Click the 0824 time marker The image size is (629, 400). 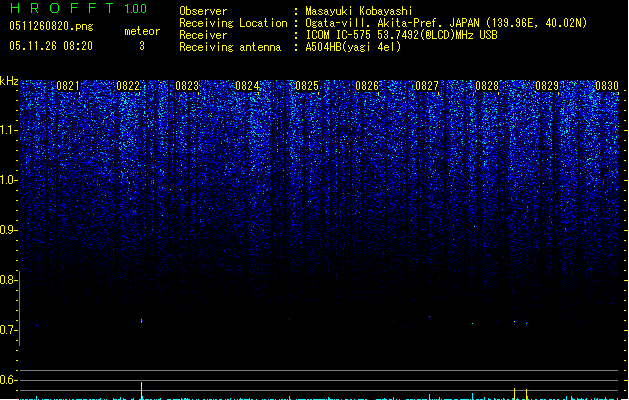click(x=247, y=86)
